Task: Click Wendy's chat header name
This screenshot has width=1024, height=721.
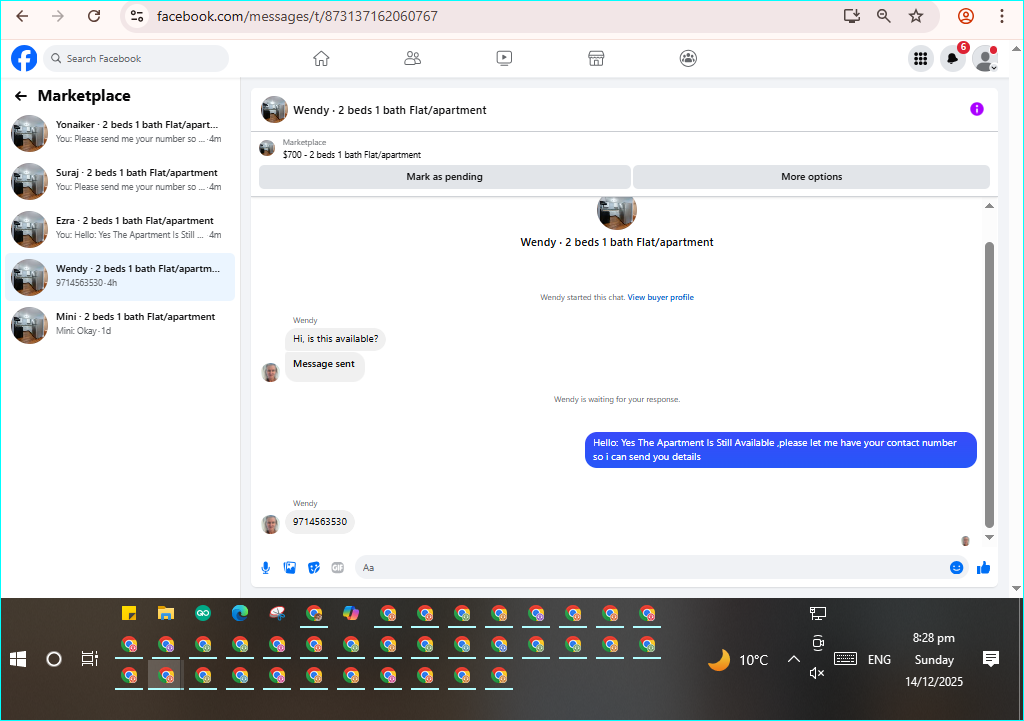Action: click(x=390, y=110)
